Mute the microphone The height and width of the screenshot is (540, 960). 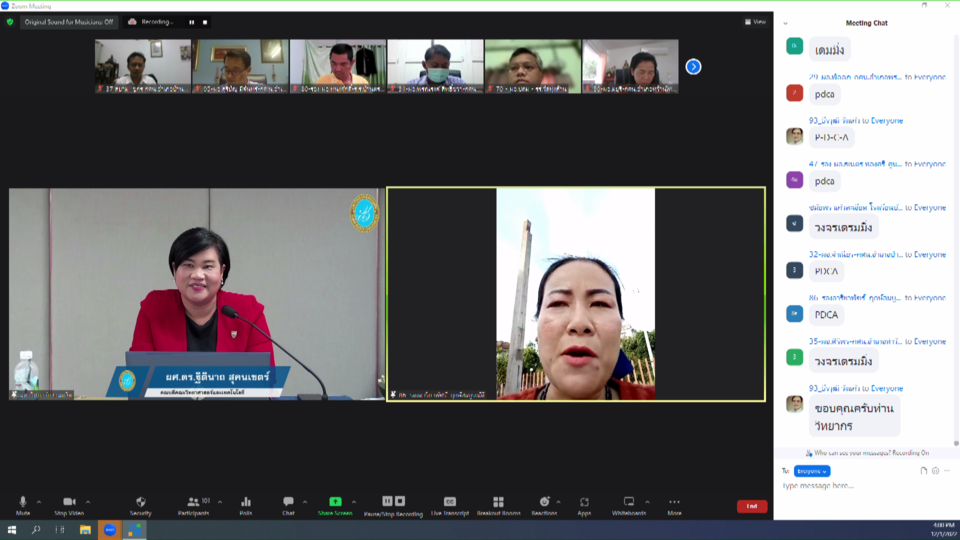(x=23, y=506)
